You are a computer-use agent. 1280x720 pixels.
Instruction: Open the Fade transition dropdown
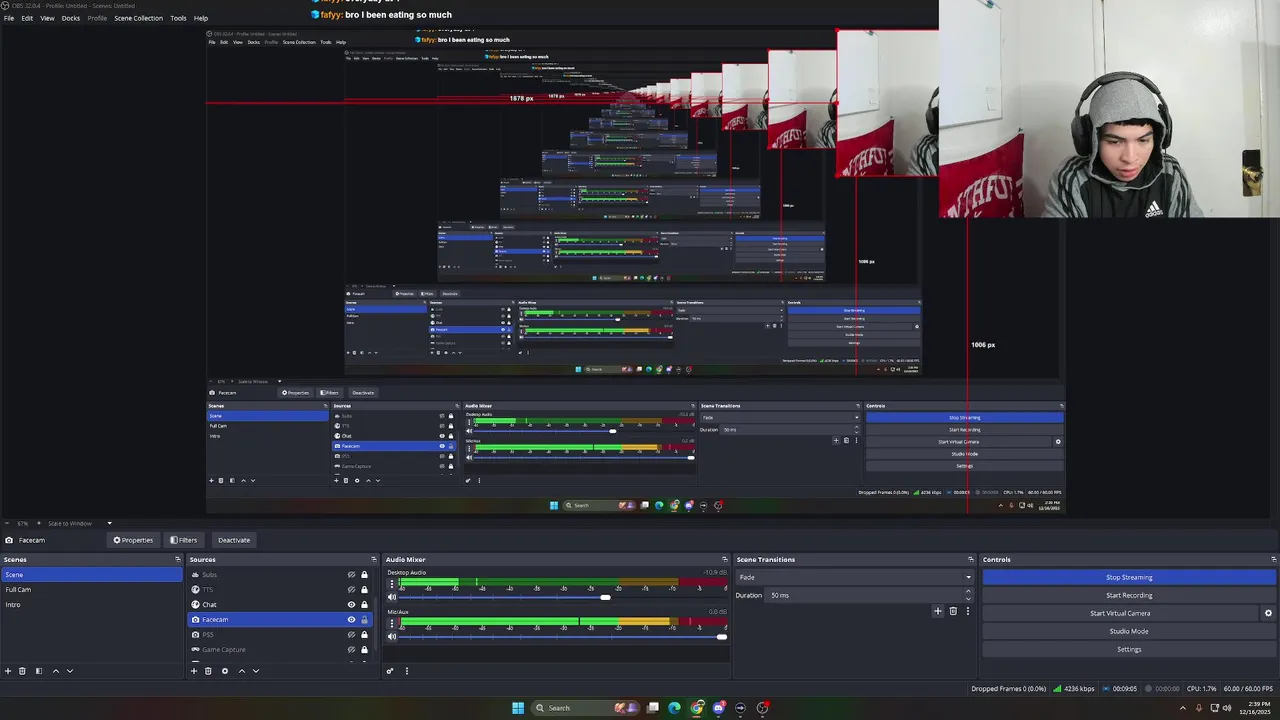coord(855,577)
